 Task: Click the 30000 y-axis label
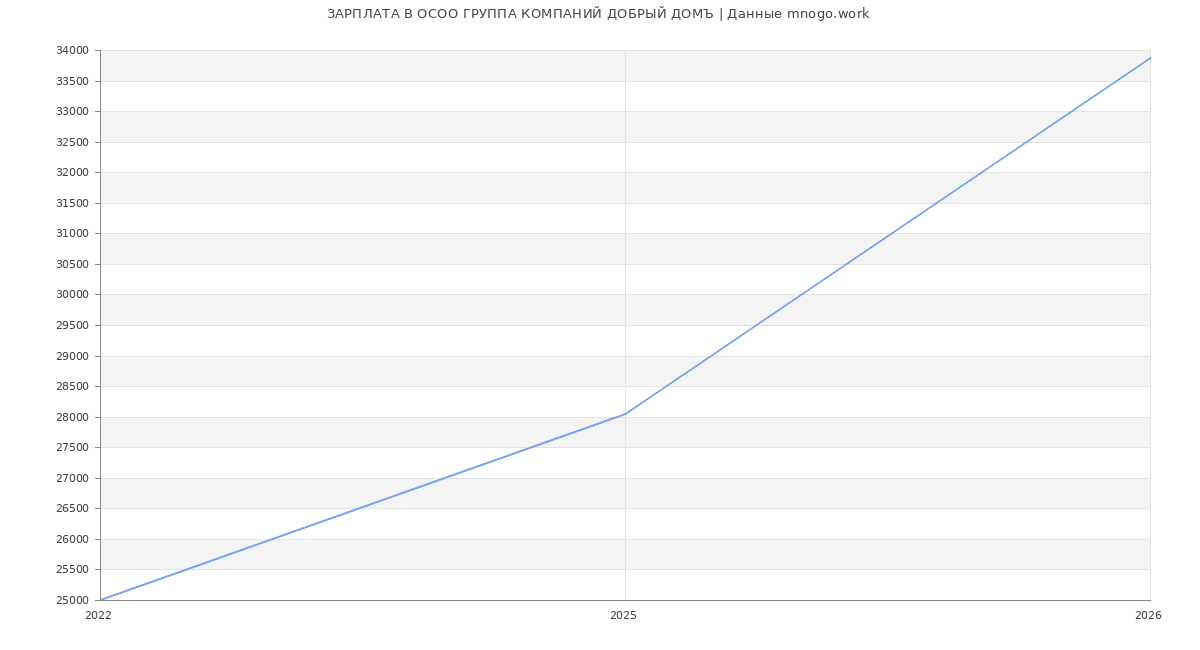tap(72, 295)
